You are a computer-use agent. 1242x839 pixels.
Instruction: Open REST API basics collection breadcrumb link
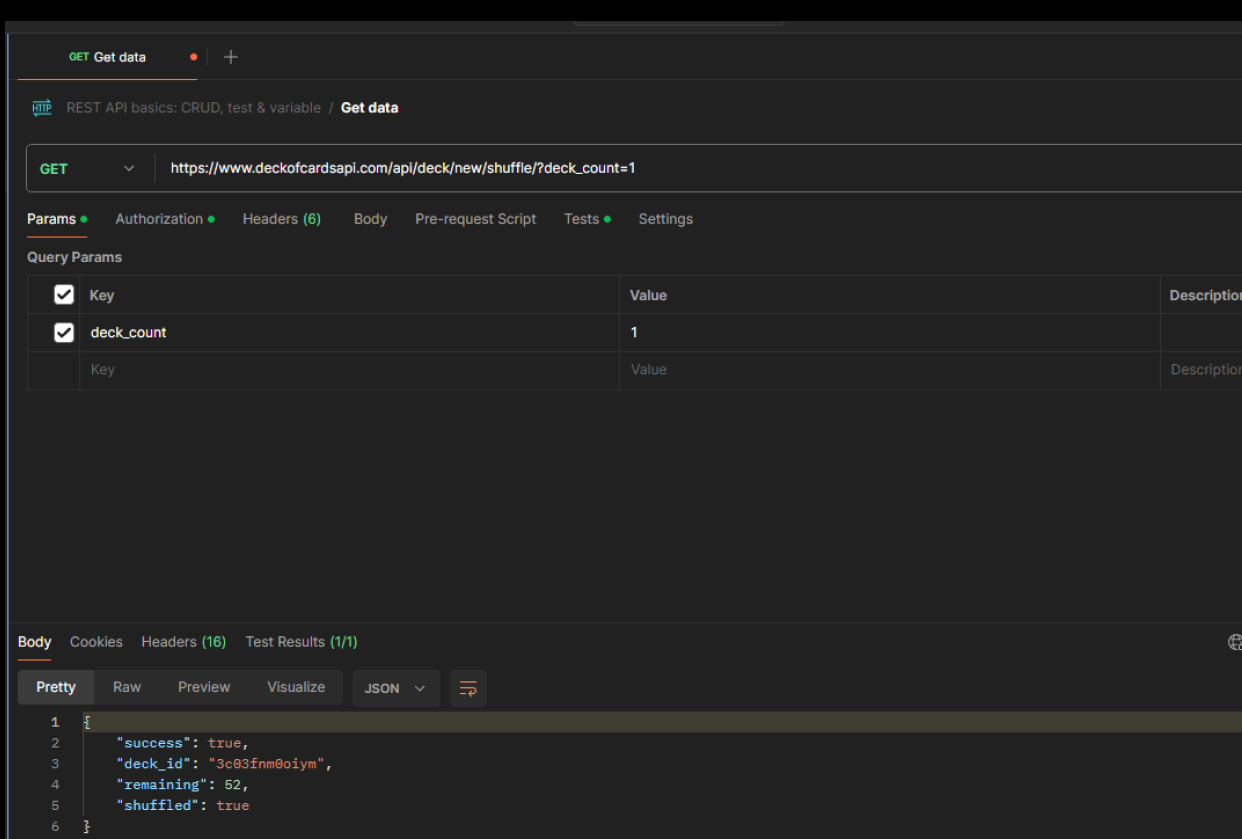(x=194, y=108)
